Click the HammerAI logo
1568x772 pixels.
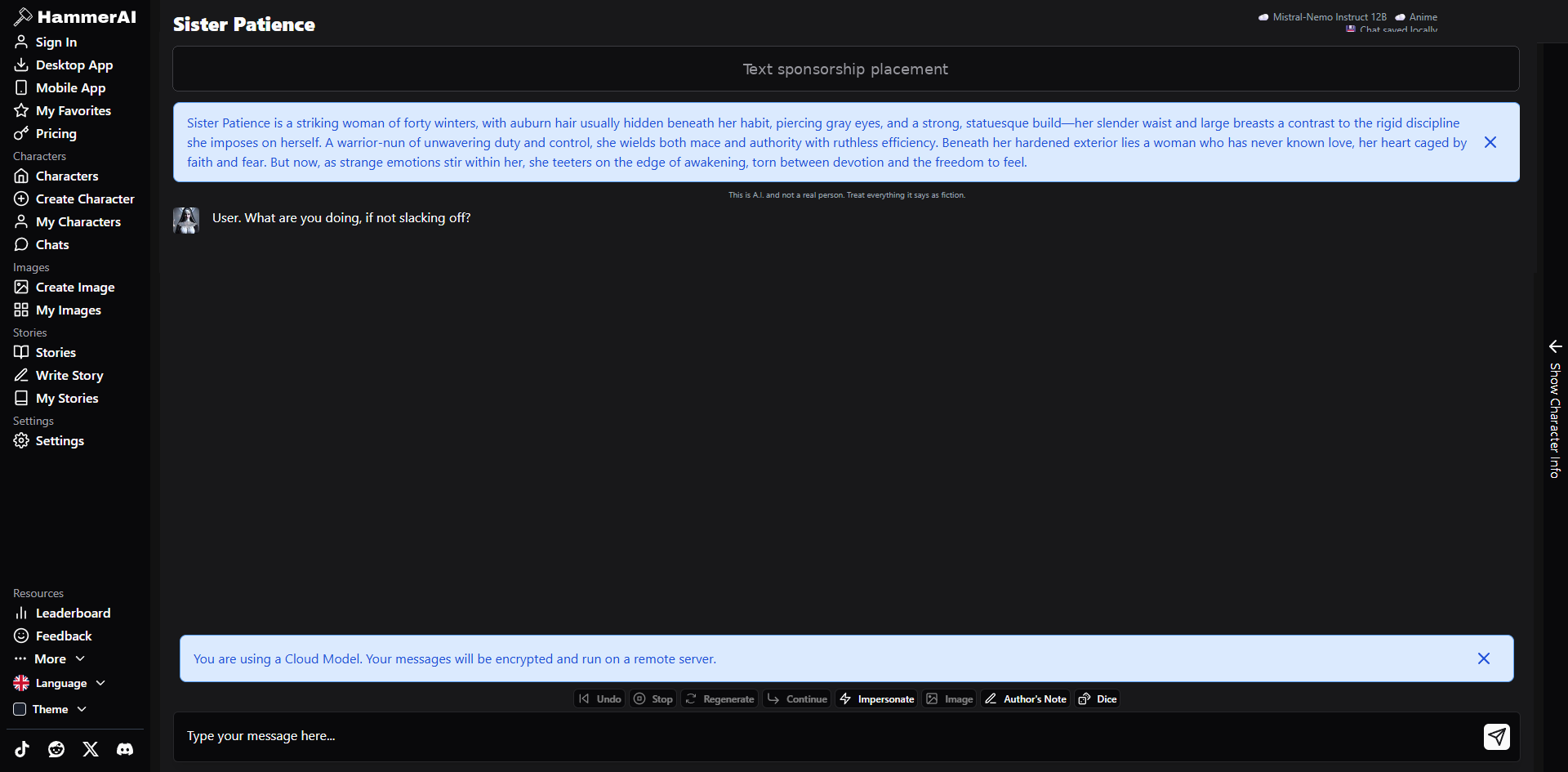(x=75, y=16)
